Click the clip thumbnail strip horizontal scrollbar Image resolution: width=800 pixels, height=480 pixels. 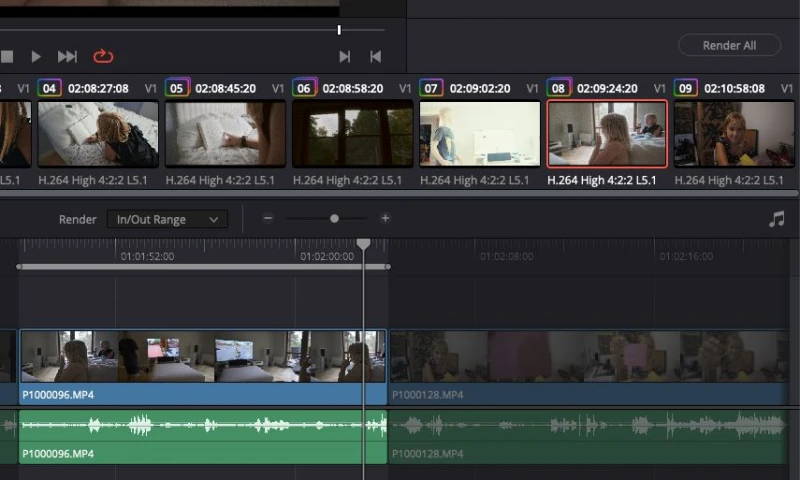399,194
